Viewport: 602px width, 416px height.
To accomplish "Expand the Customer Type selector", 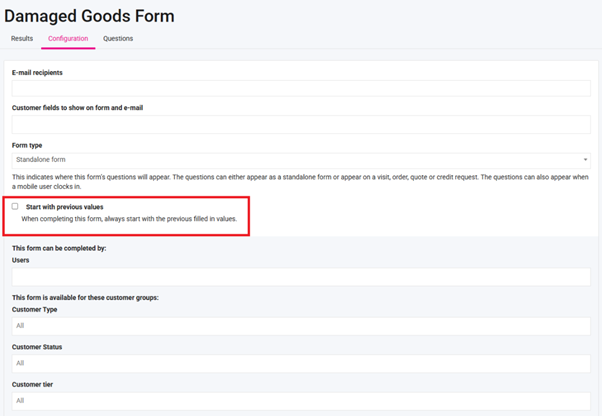I will coord(300,326).
